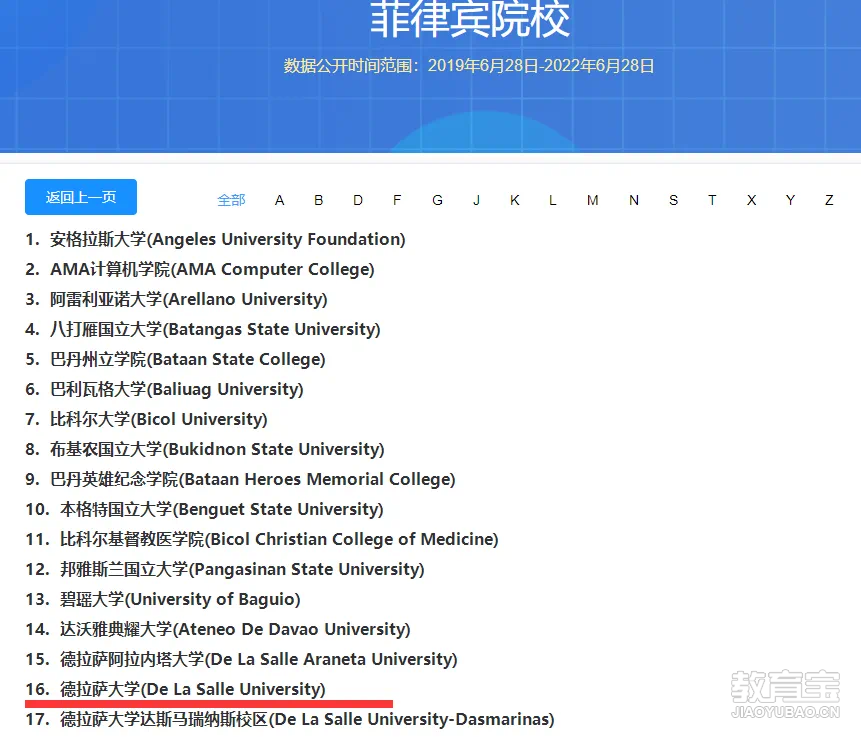This screenshot has width=861, height=741.
Task: Filter schools by letter S
Action: coord(673,200)
